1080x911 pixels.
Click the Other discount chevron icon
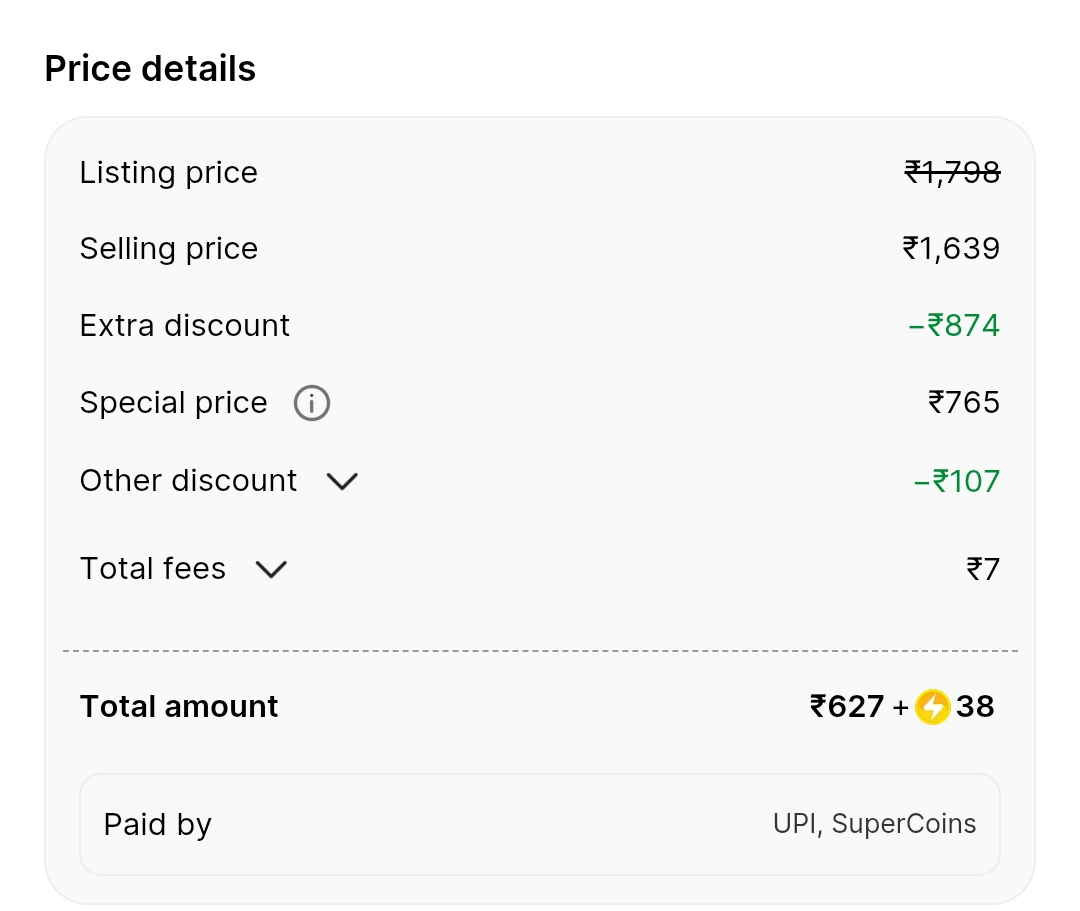point(342,482)
